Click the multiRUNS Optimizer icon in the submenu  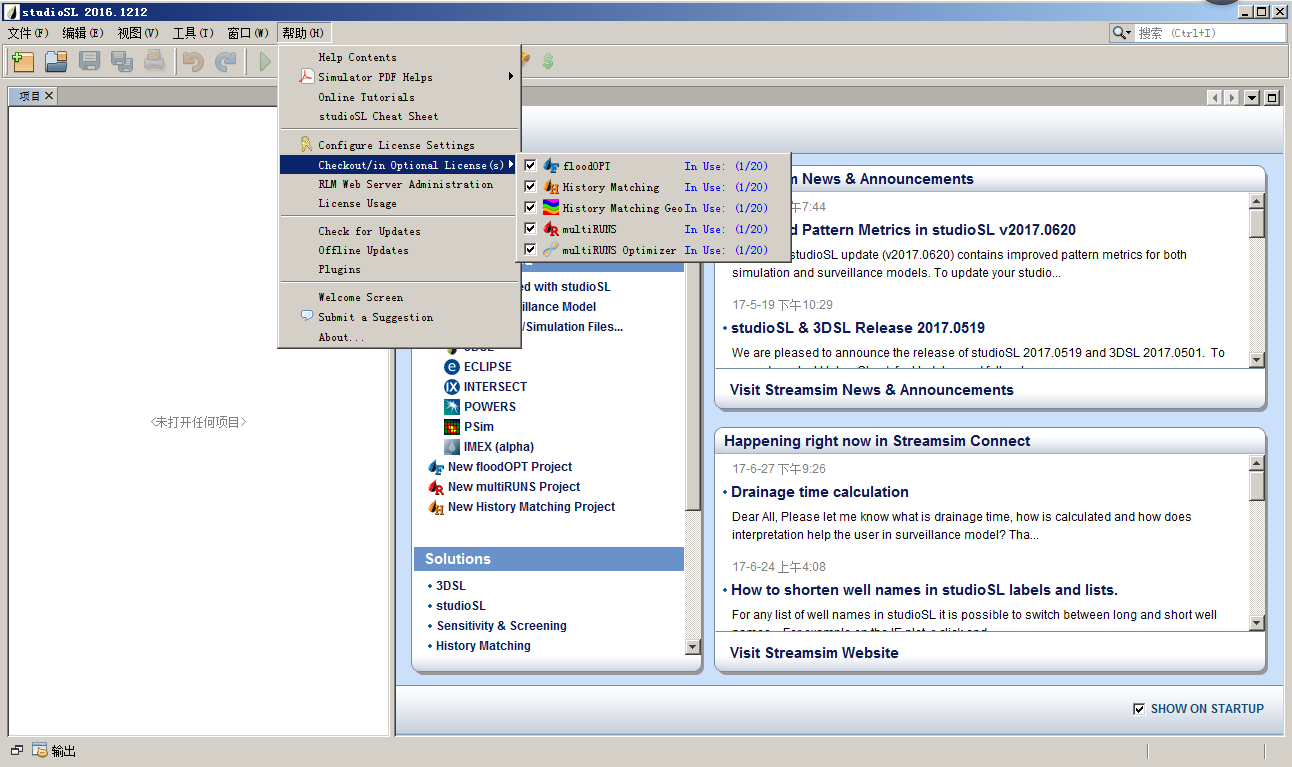(x=551, y=250)
